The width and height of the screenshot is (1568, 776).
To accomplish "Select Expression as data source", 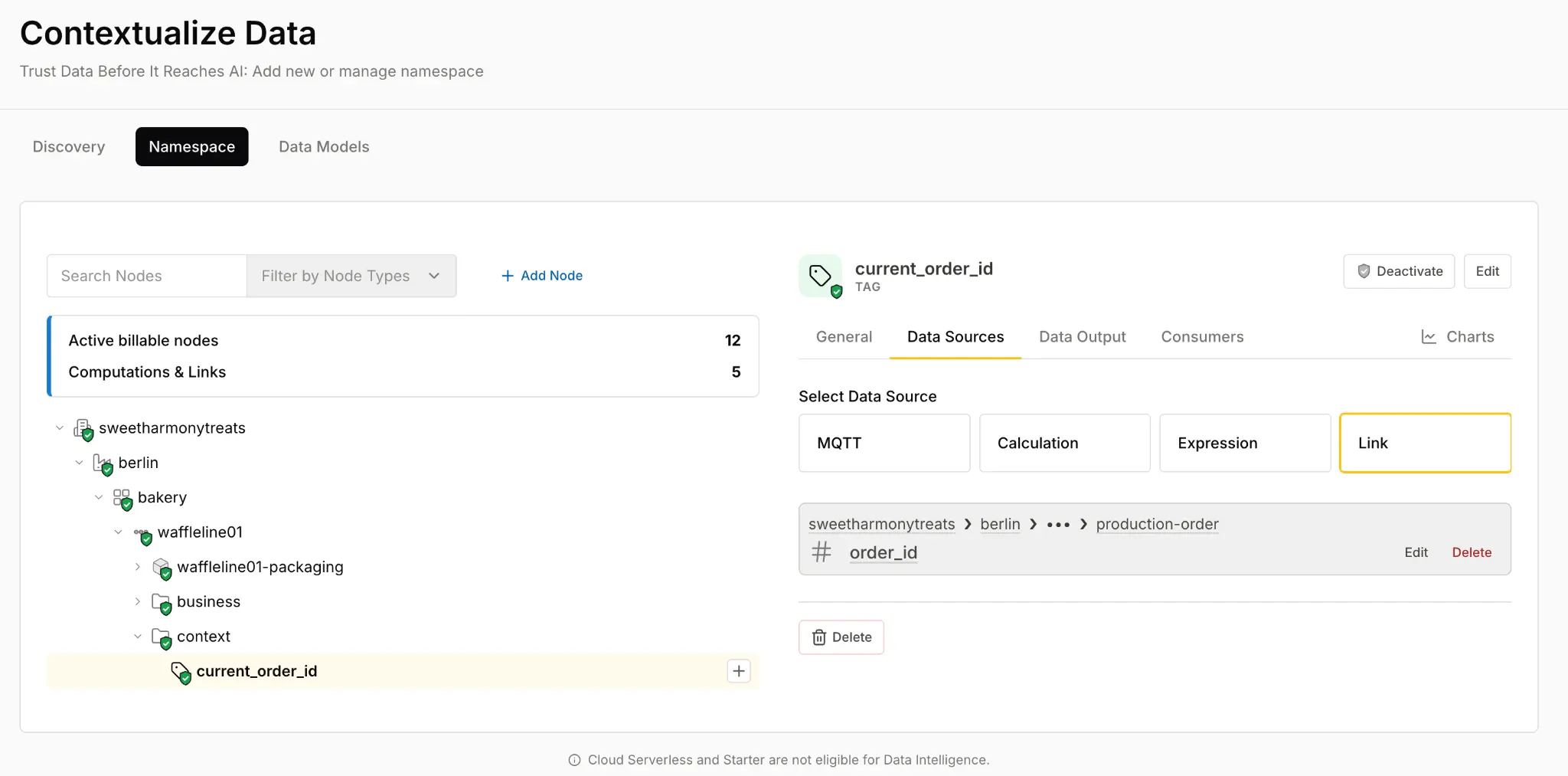I will click(1245, 443).
